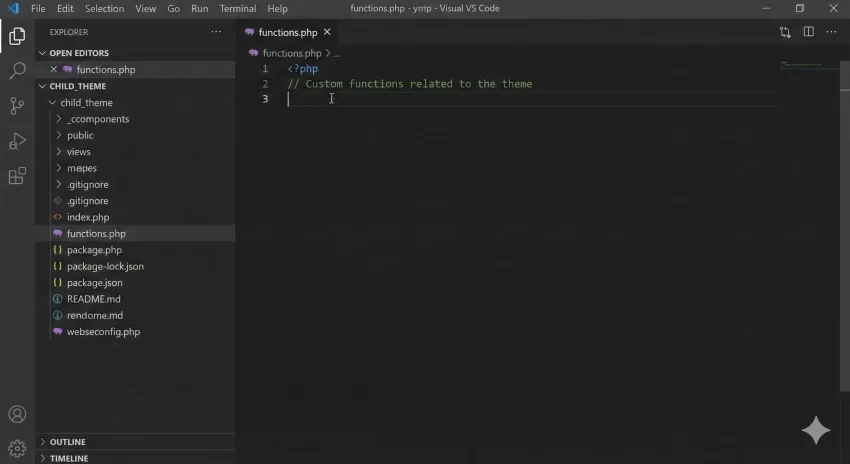Open the Go menu
Screen dimensions: 850x464
point(173,9)
